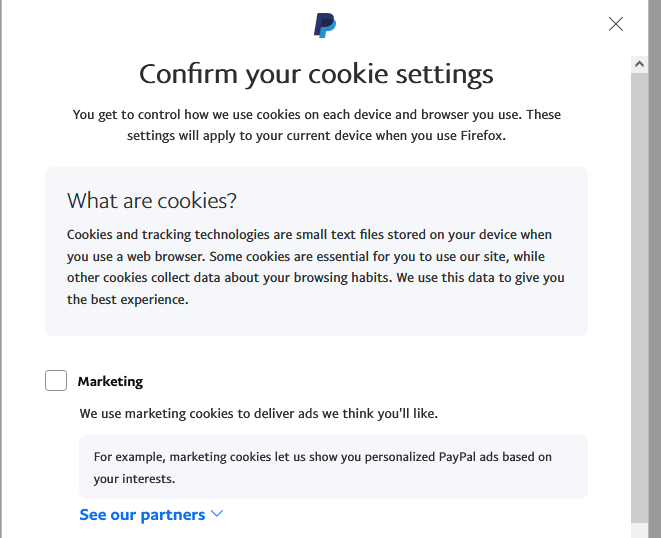Click the cookies and tracking technologies paragraph
661x538 pixels.
(x=316, y=266)
